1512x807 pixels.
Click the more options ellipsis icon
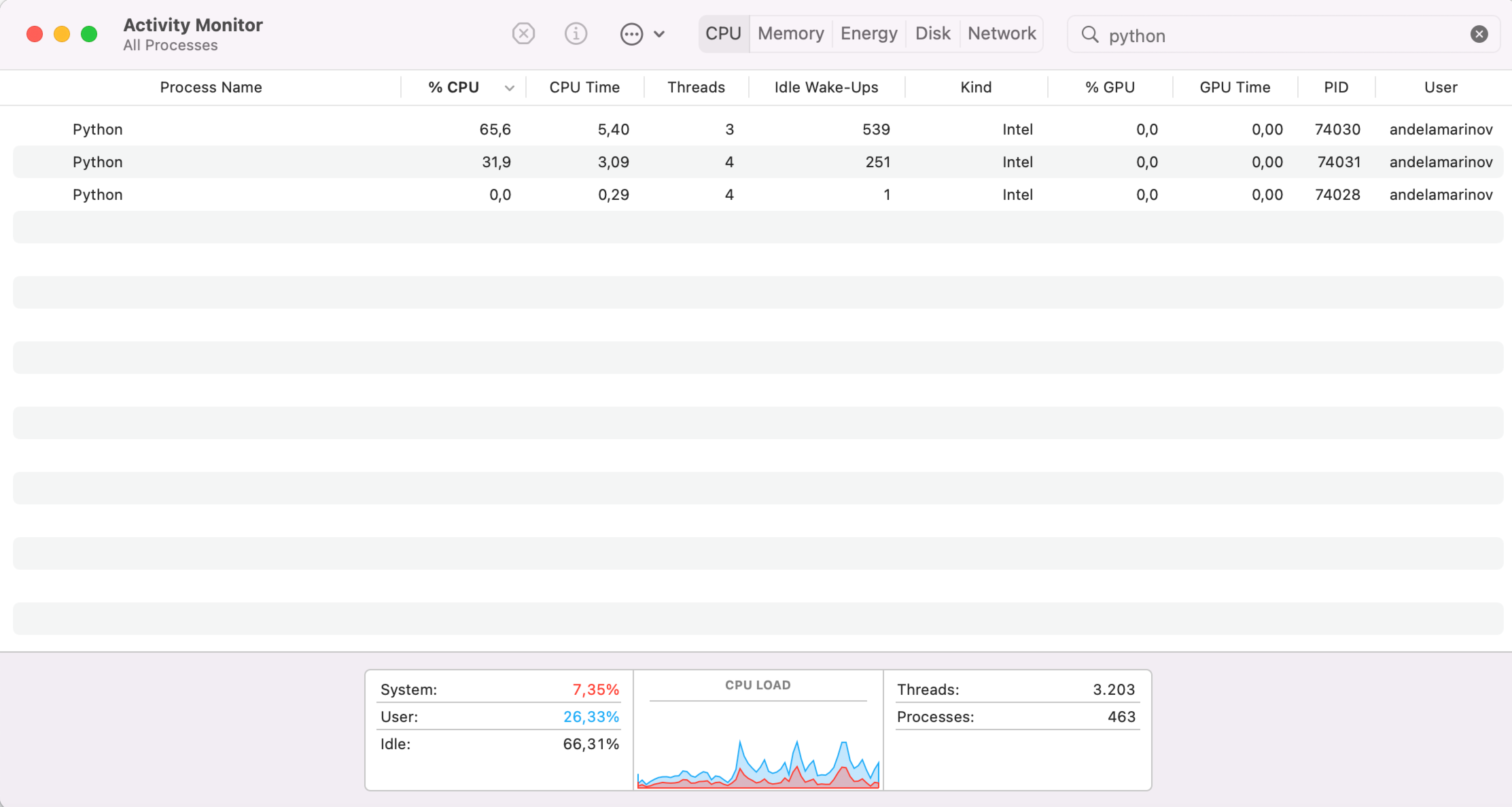(632, 33)
